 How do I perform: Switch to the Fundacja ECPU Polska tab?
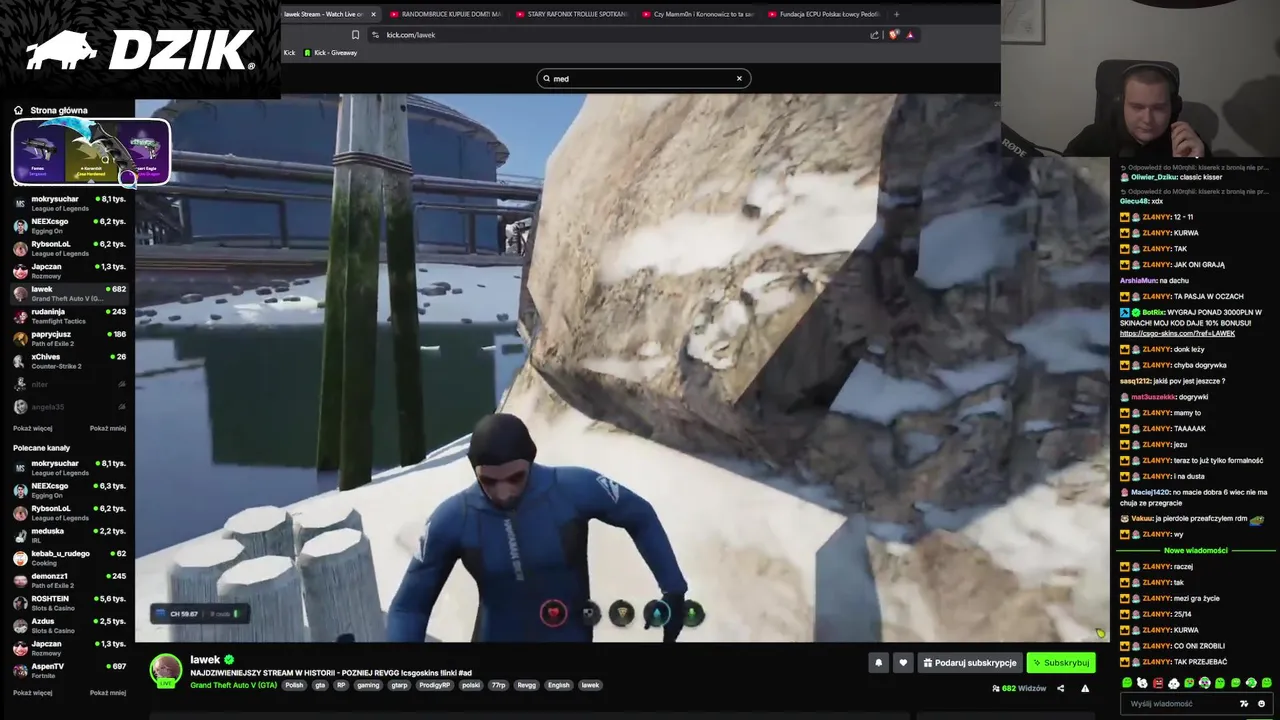pos(823,14)
